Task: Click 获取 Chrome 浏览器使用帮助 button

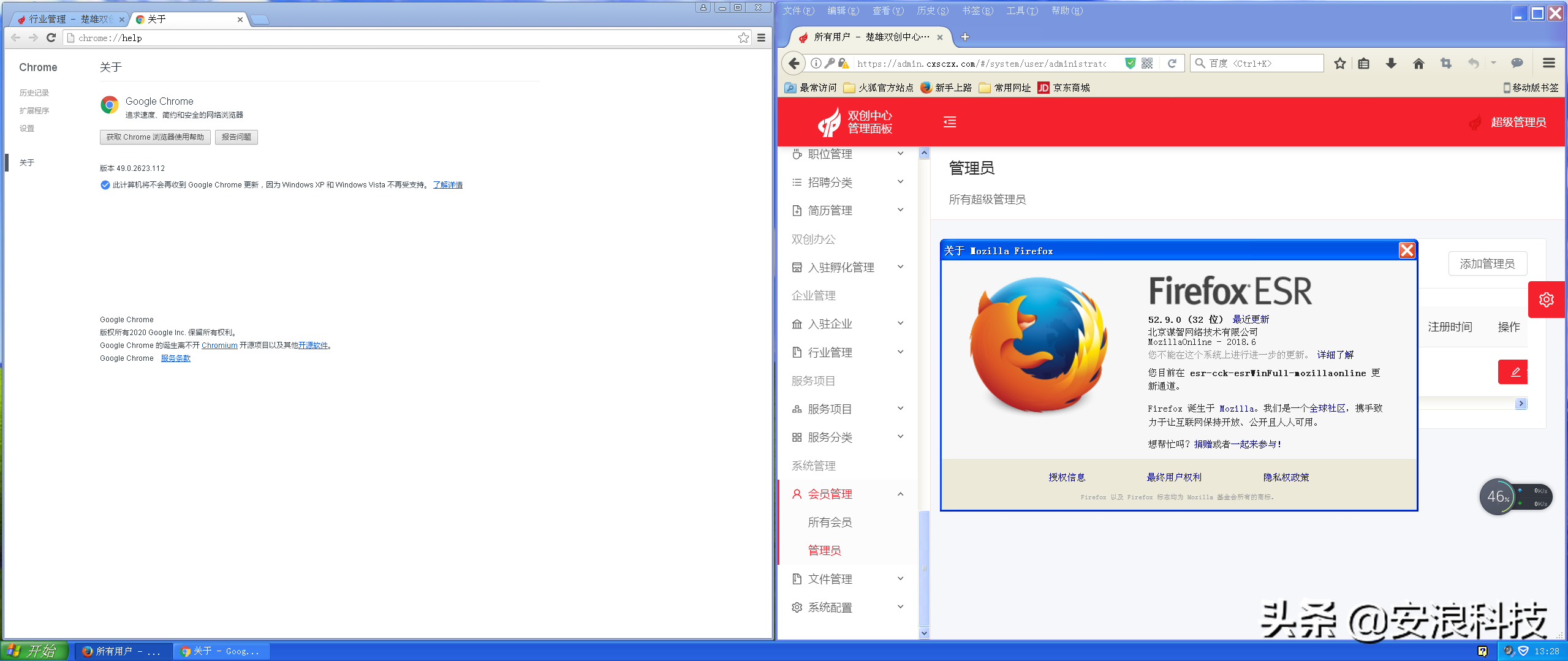Action: (x=155, y=137)
